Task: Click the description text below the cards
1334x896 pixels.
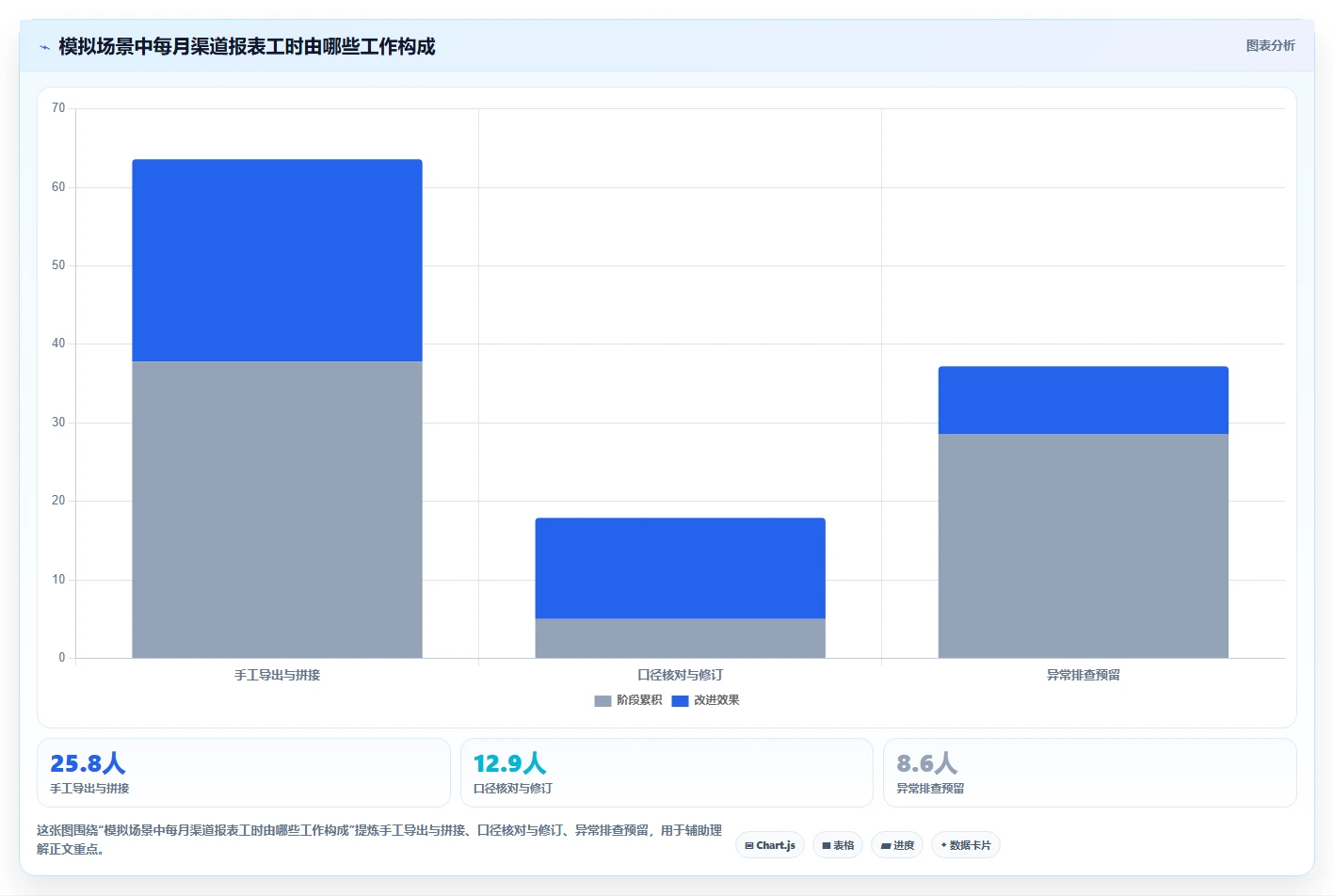Action: pos(379,840)
